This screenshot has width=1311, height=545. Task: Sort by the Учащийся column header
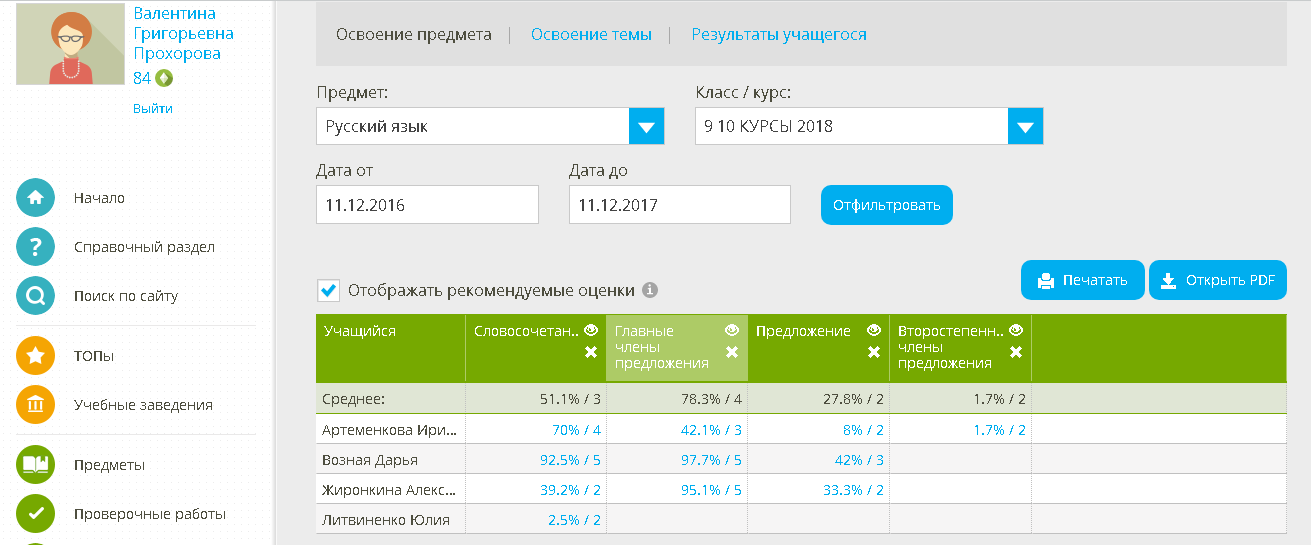click(x=359, y=331)
